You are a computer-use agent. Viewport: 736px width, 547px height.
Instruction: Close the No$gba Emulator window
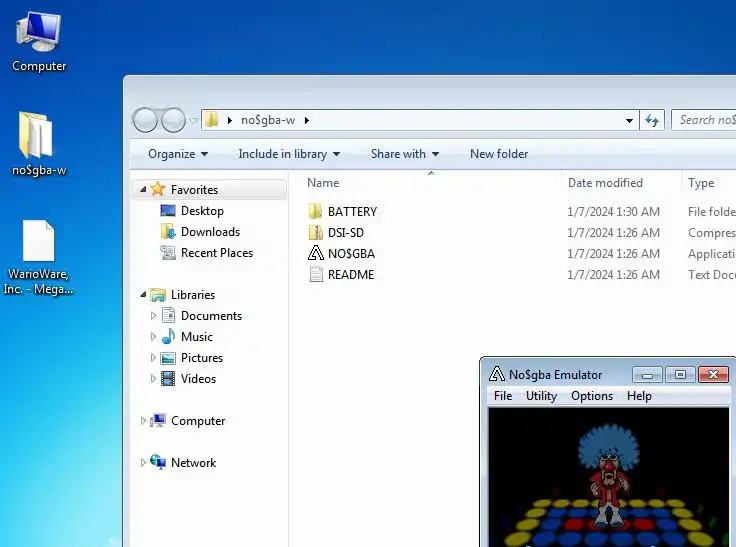click(x=713, y=375)
